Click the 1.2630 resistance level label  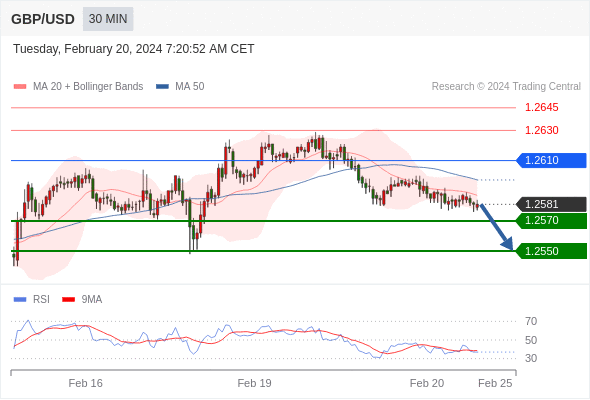541,130
